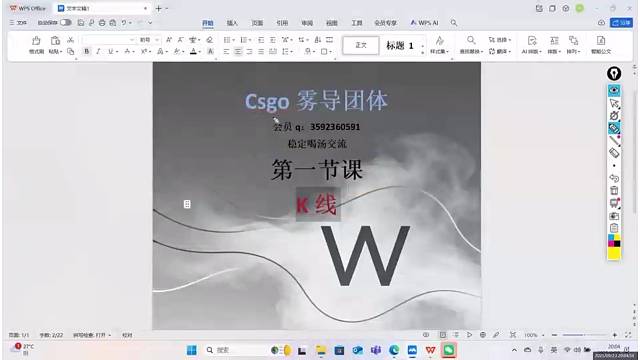This screenshot has width=640, height=360.
Task: Toggle Italic formatting
Action: point(98,51)
